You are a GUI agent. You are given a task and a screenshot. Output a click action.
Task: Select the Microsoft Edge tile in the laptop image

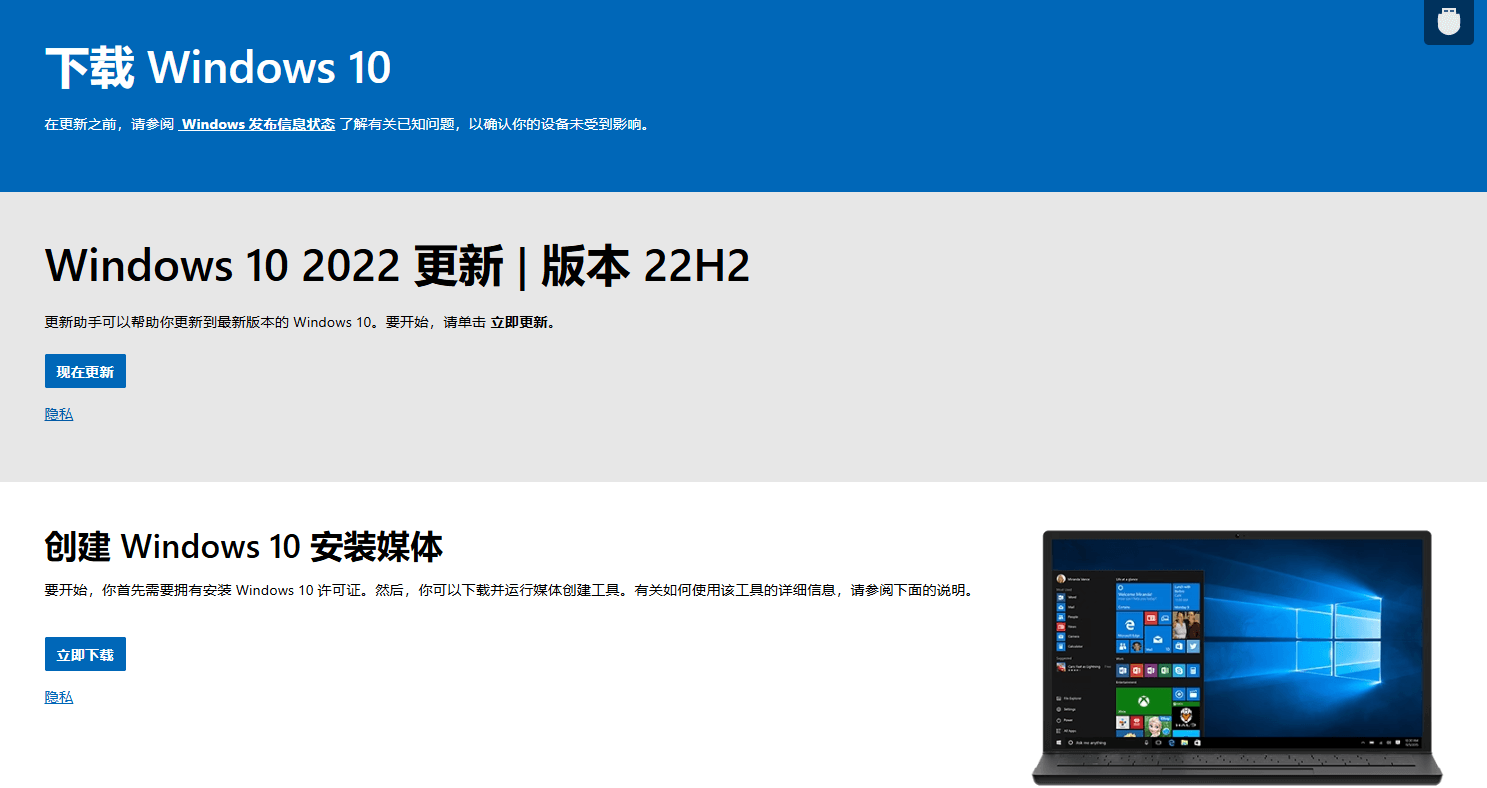pyautogui.click(x=1130, y=626)
